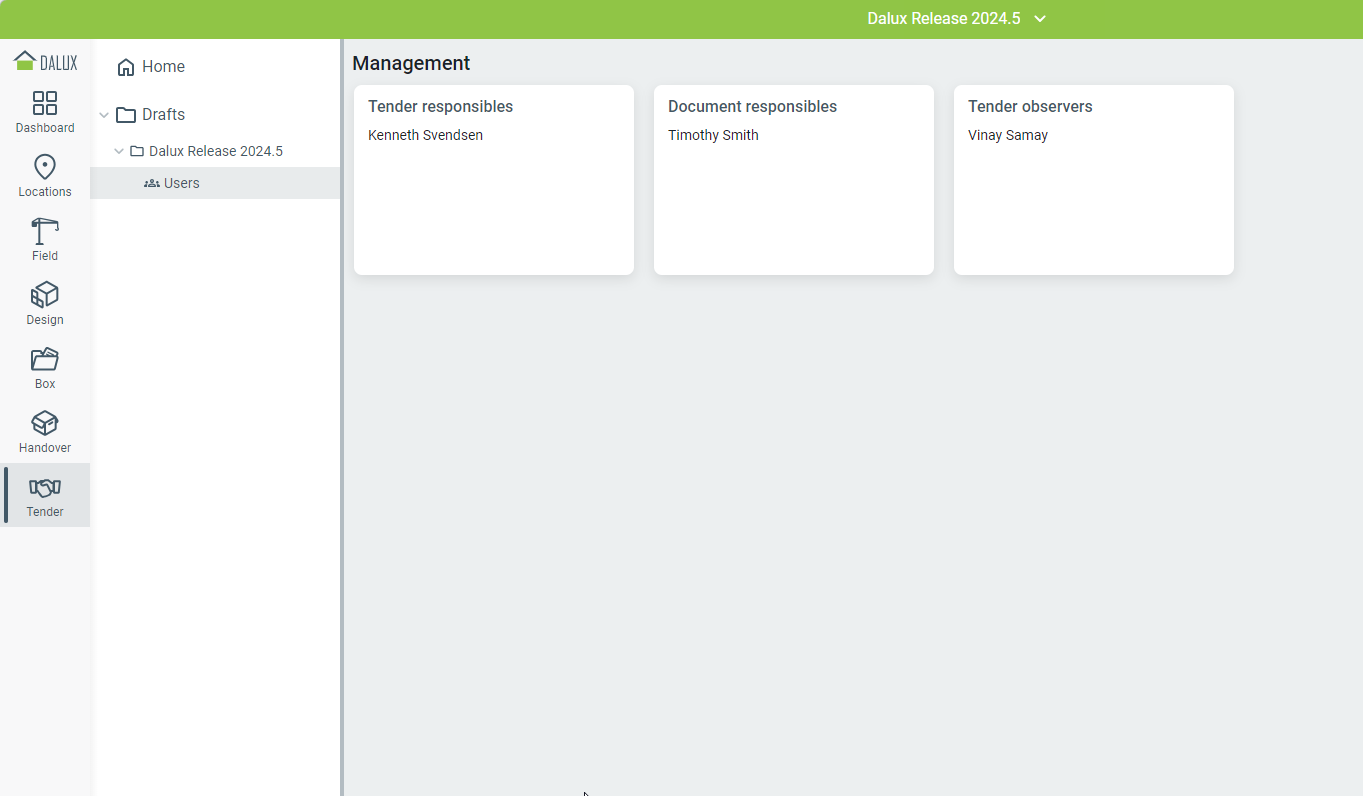This screenshot has width=1363, height=796.
Task: Click the Dalux logo icon
Action: [25, 61]
